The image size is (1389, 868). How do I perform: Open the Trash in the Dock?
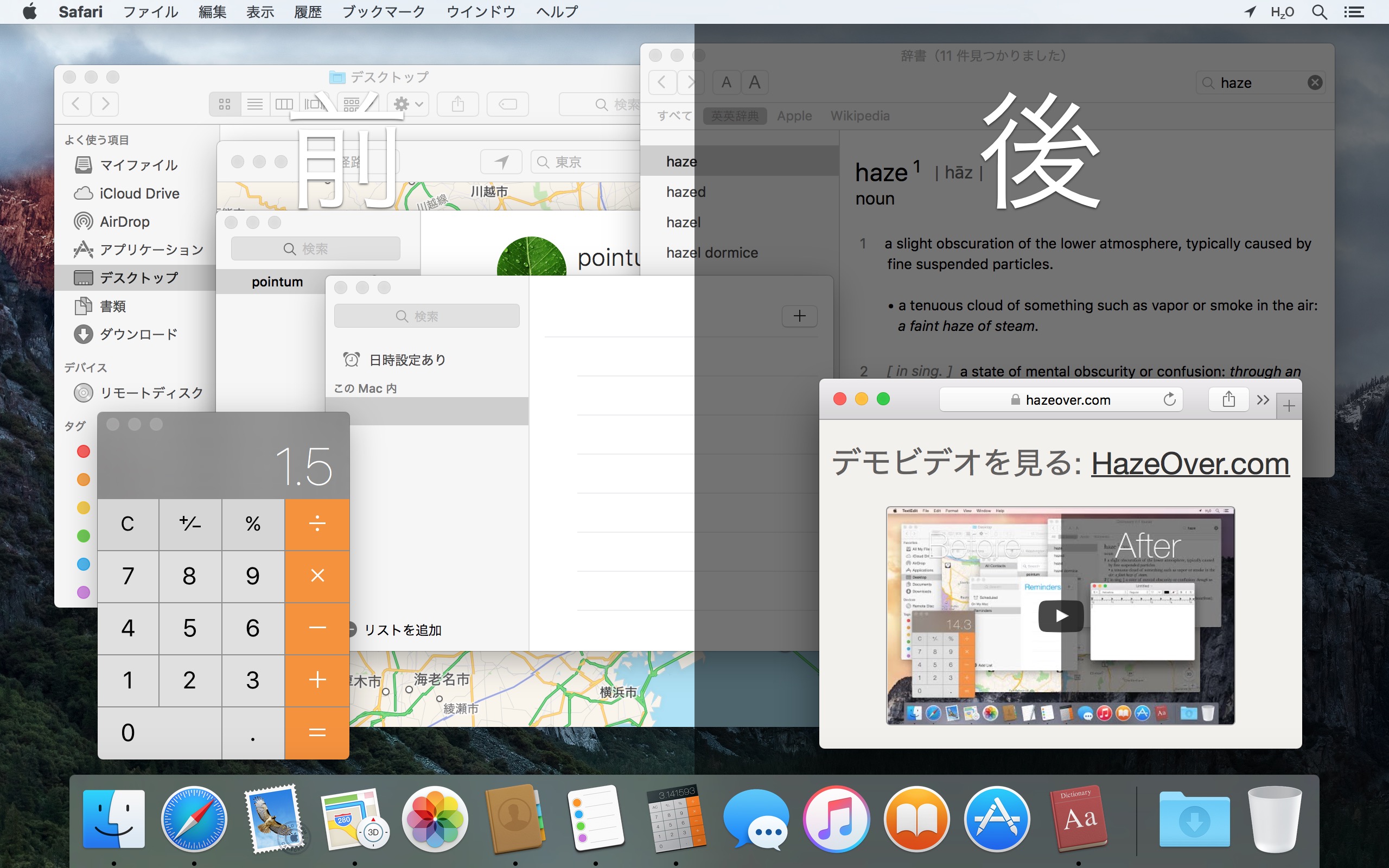coord(1275,819)
